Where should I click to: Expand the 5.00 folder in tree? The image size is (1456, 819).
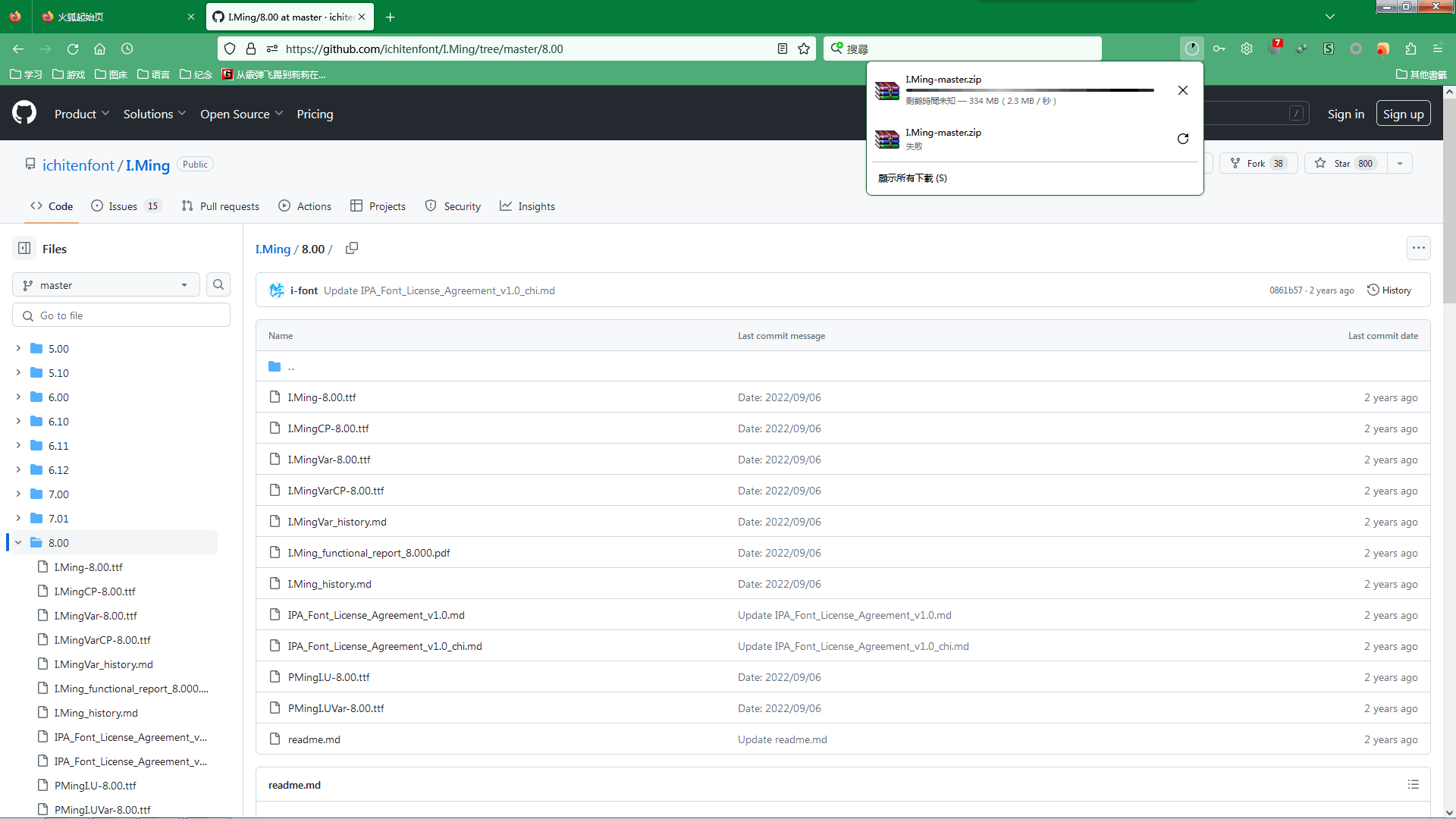(x=18, y=348)
